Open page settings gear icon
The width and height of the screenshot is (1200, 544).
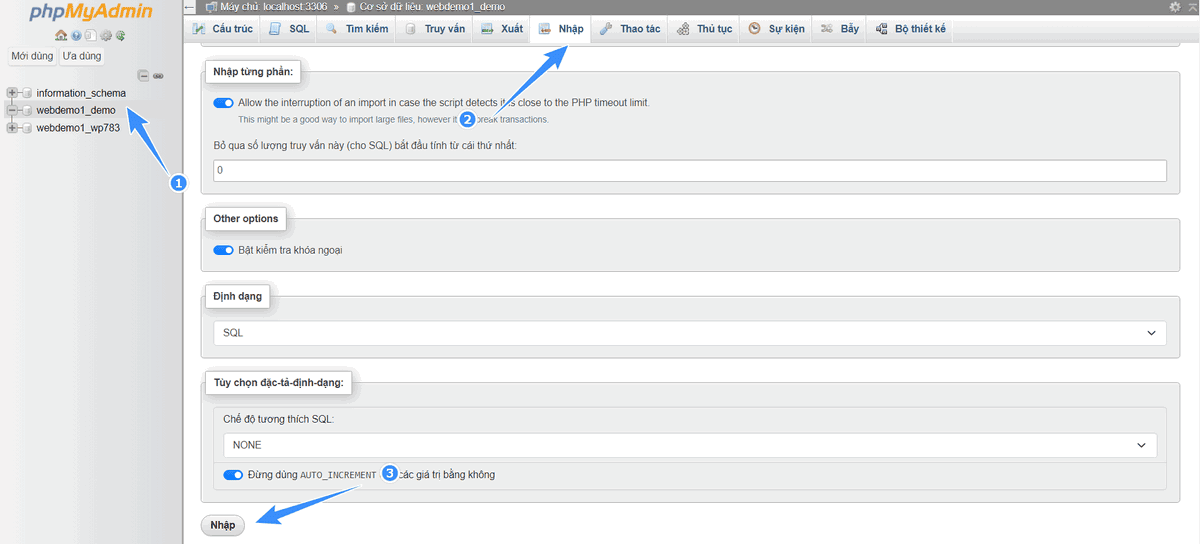[x=1175, y=6]
